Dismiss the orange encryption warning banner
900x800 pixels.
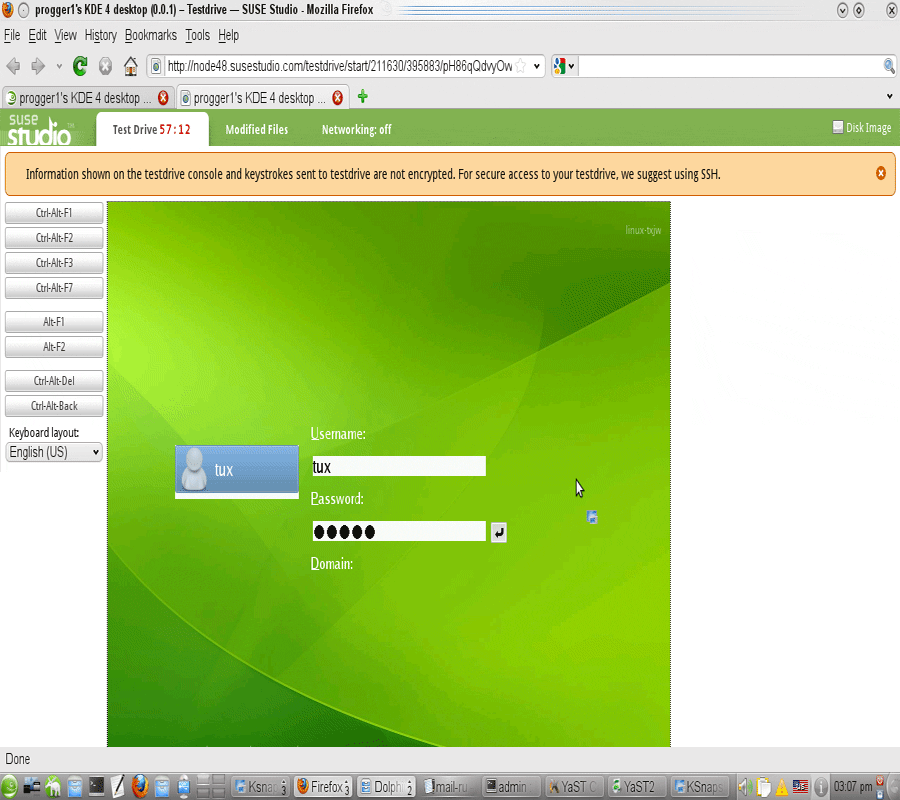tap(880, 173)
